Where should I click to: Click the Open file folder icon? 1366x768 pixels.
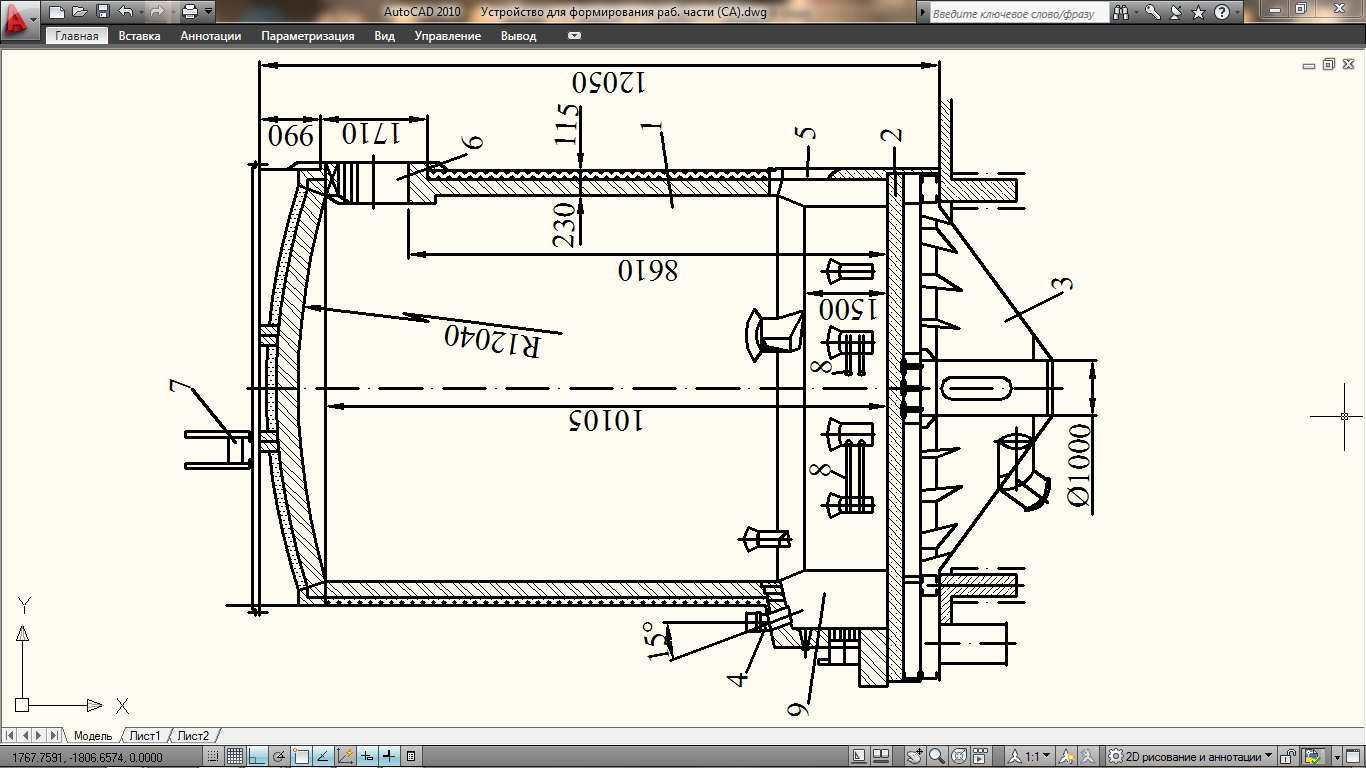point(79,12)
